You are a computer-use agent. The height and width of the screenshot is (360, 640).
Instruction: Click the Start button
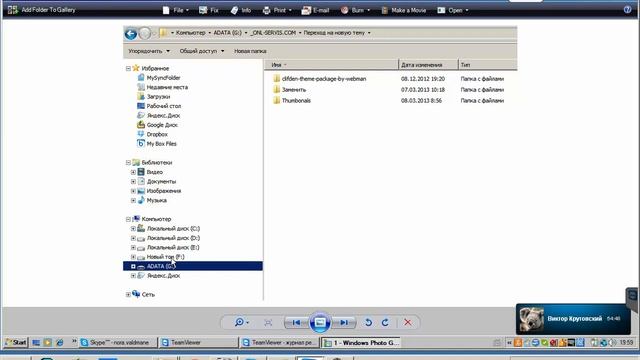[x=16, y=343]
